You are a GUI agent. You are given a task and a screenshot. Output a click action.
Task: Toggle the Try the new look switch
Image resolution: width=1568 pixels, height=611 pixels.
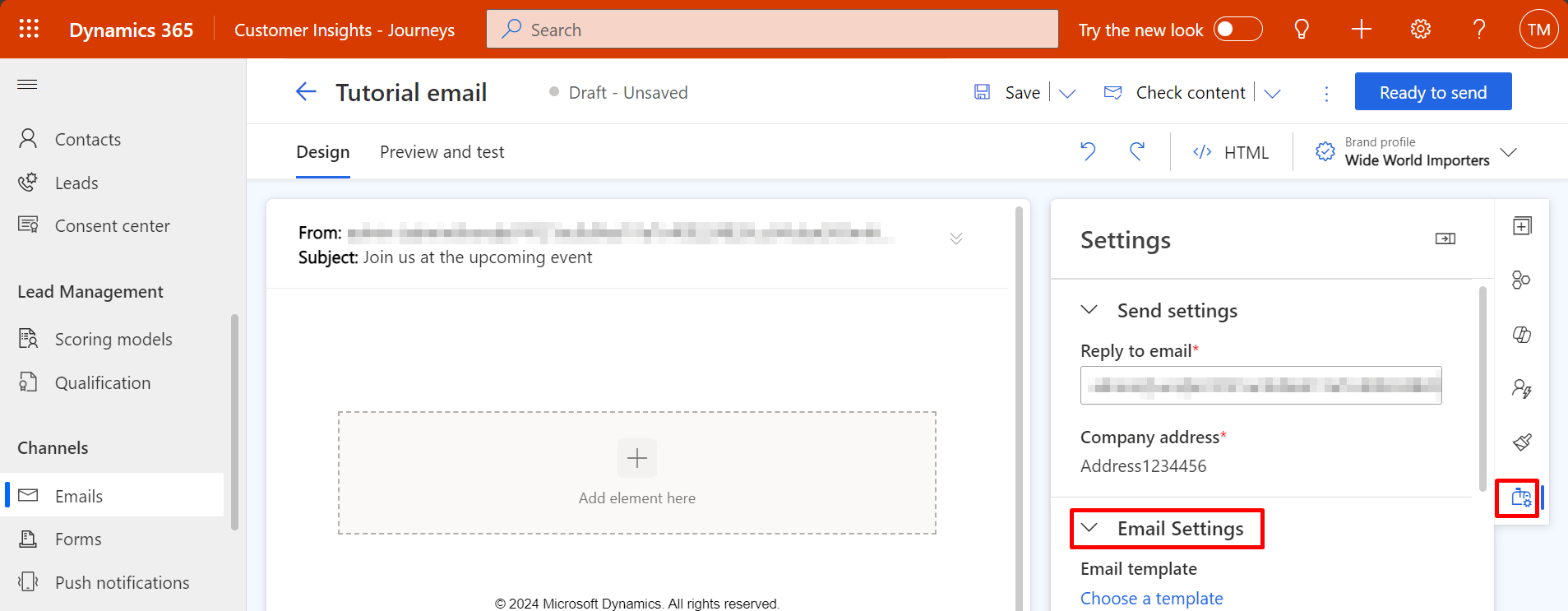(1238, 30)
